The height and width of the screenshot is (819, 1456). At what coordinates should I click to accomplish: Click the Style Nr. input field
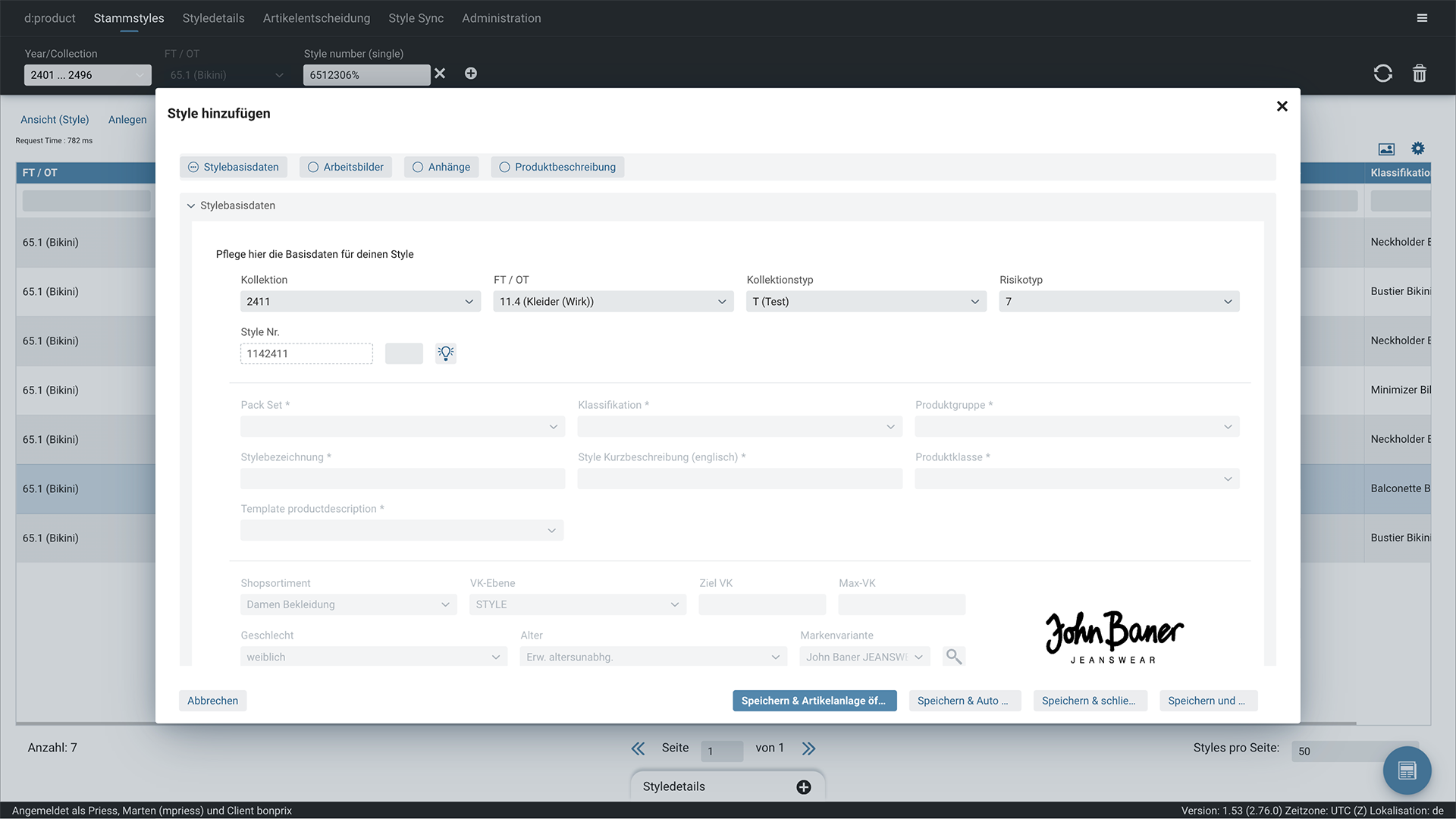click(306, 354)
